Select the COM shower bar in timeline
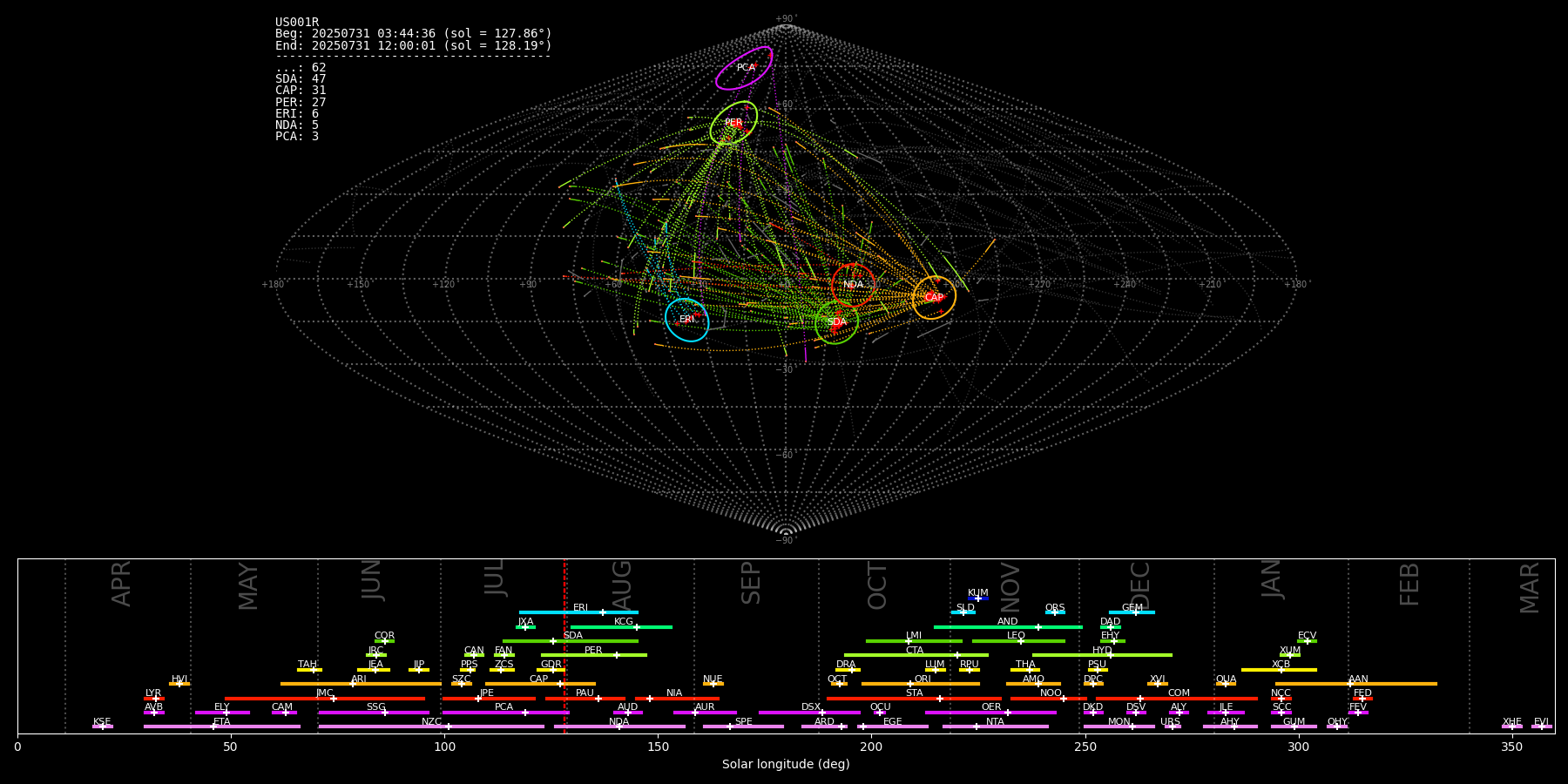The image size is (1568, 784). click(1178, 699)
